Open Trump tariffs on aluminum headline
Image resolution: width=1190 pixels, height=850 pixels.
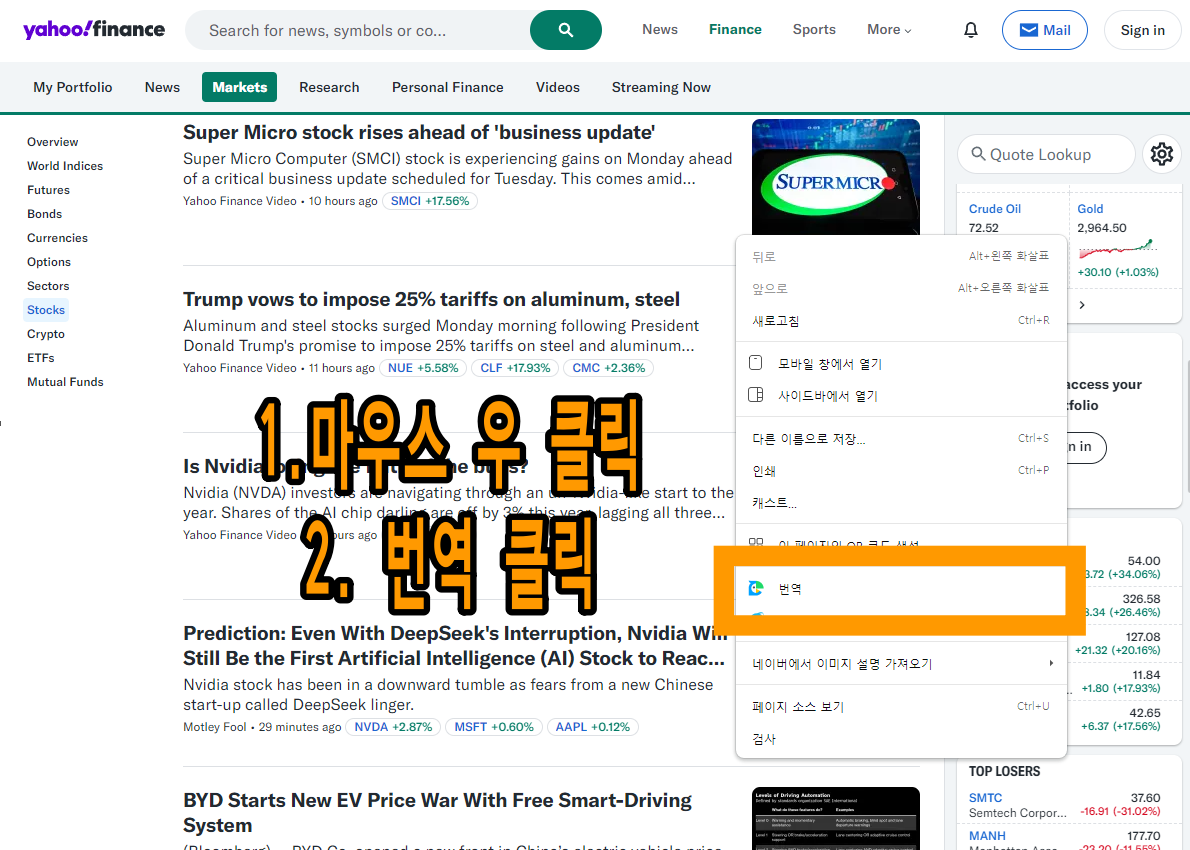[431, 299]
